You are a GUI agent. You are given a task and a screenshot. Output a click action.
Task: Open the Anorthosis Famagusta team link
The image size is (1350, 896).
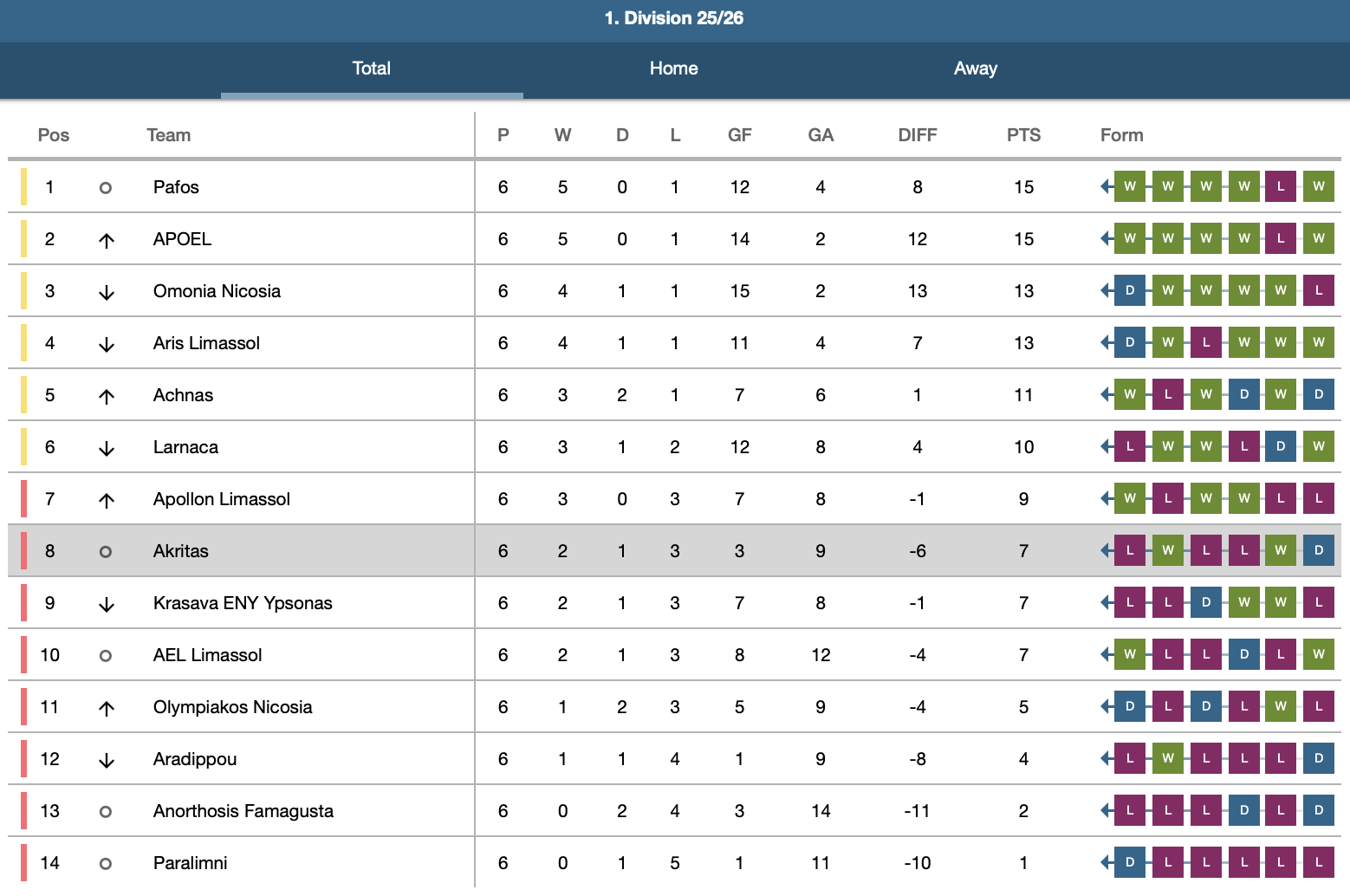pos(243,811)
